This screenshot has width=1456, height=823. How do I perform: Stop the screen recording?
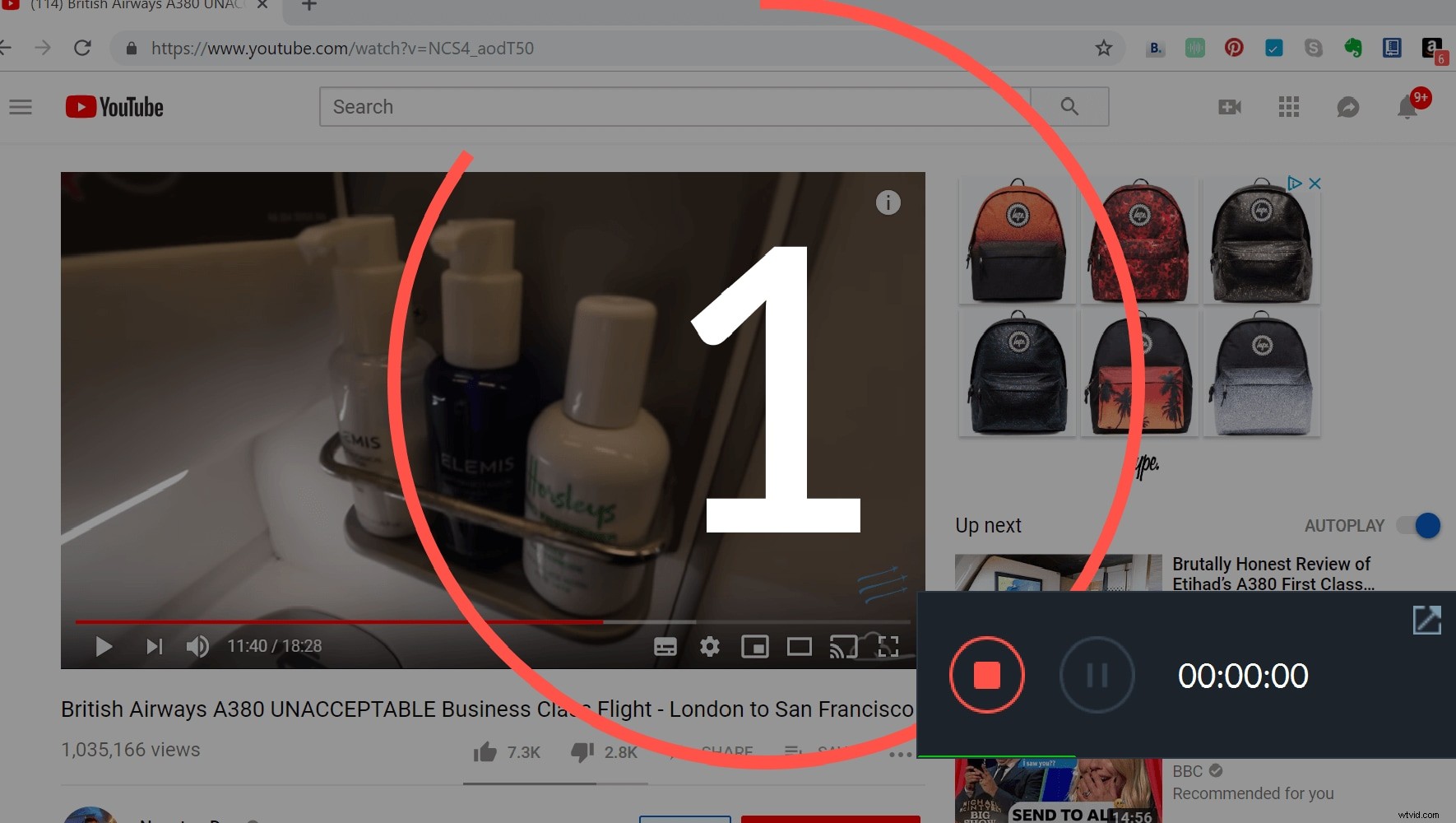coord(986,675)
